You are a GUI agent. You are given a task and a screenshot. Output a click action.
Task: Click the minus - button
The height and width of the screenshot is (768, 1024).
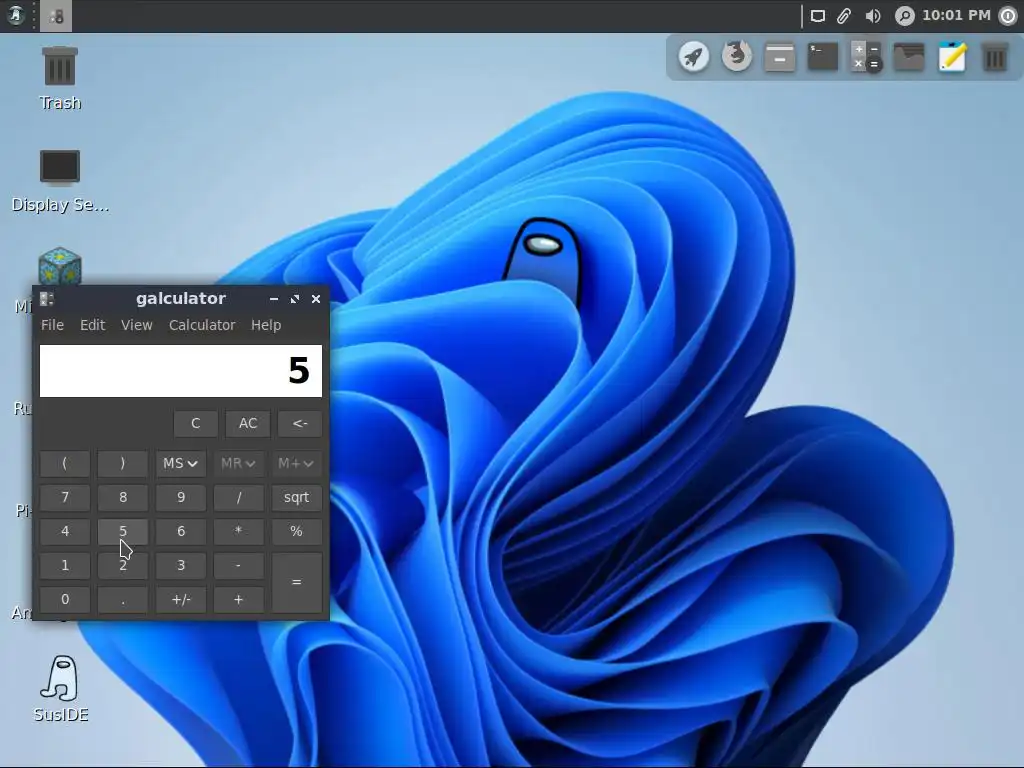tap(238, 566)
